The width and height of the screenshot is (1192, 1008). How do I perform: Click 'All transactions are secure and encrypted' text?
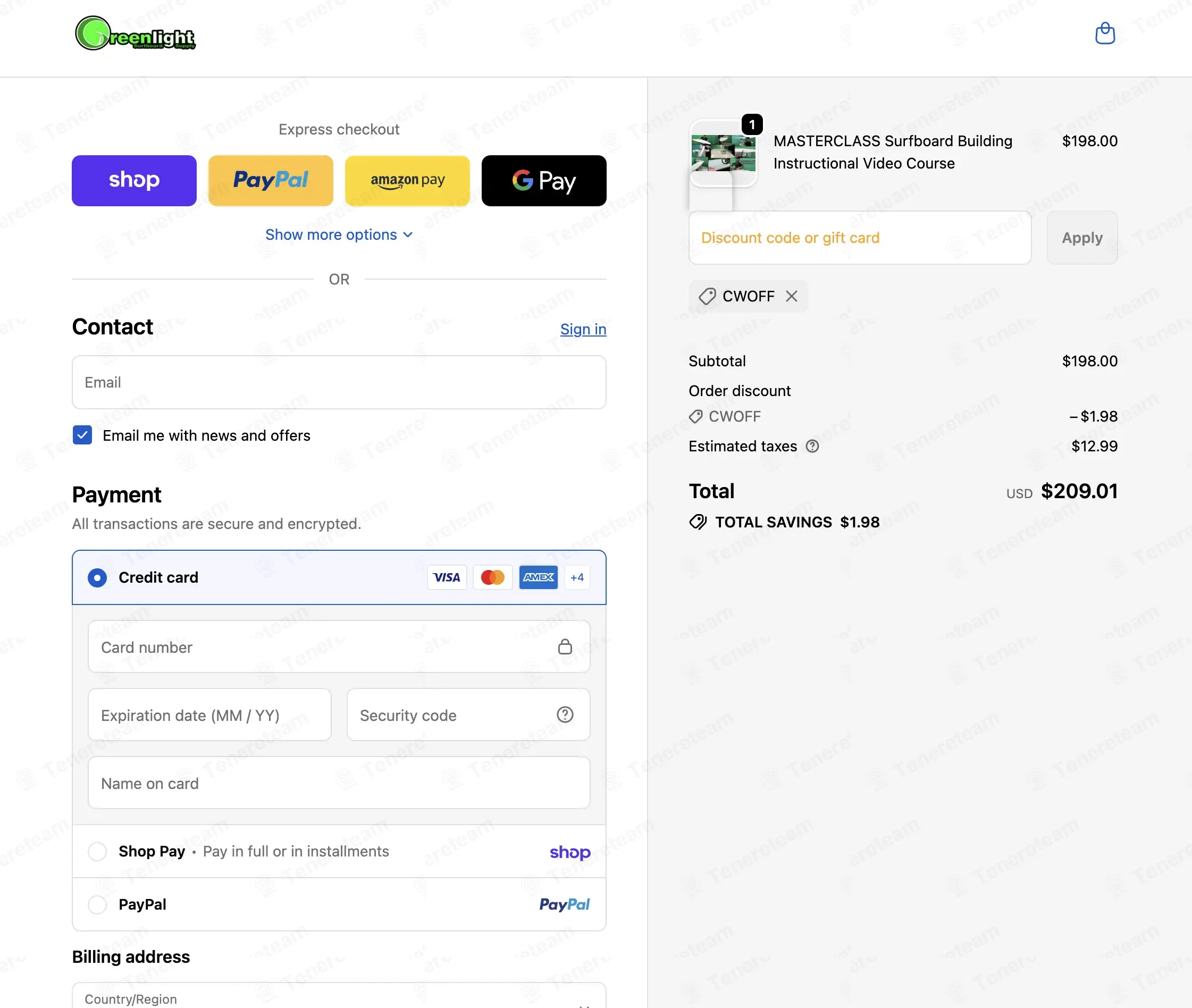(x=216, y=524)
